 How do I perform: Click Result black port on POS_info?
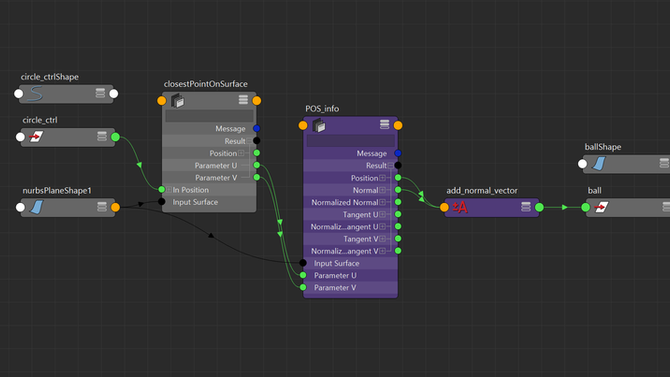tap(398, 165)
